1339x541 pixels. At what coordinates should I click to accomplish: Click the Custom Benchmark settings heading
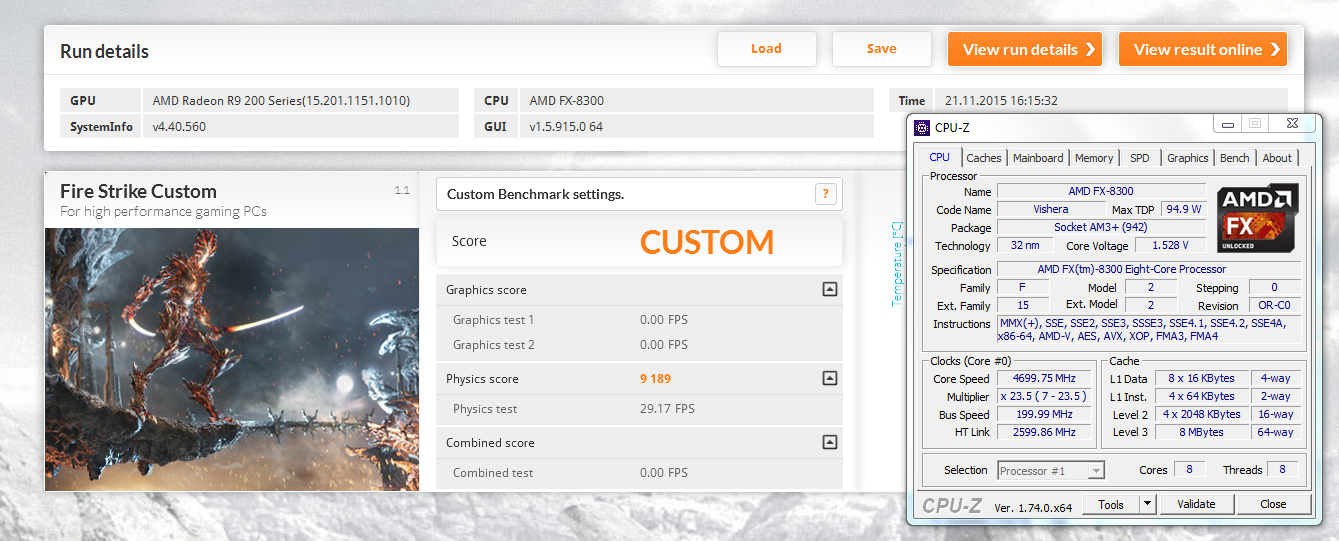pos(535,195)
